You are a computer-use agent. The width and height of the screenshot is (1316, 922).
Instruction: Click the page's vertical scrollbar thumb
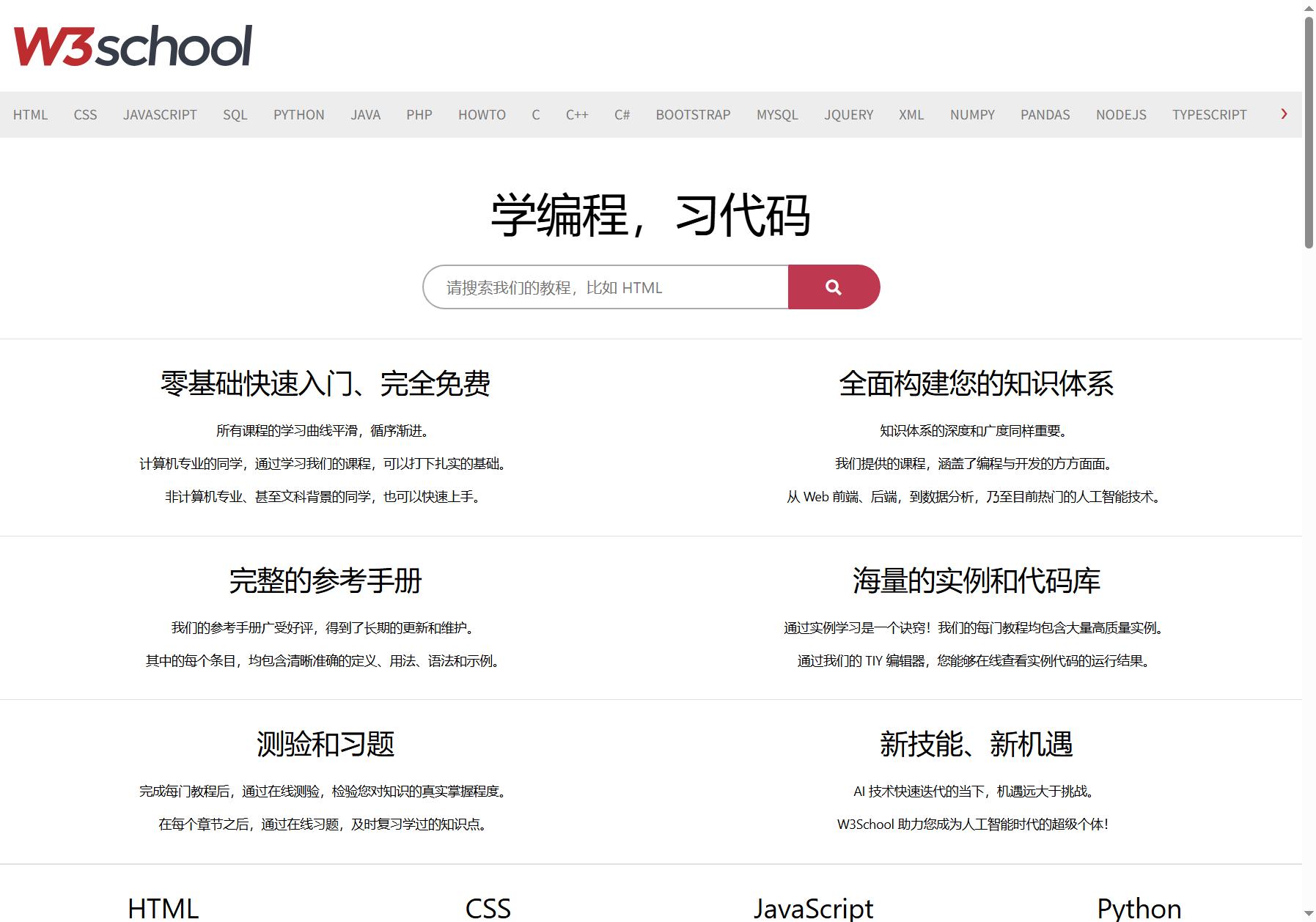[1309, 132]
